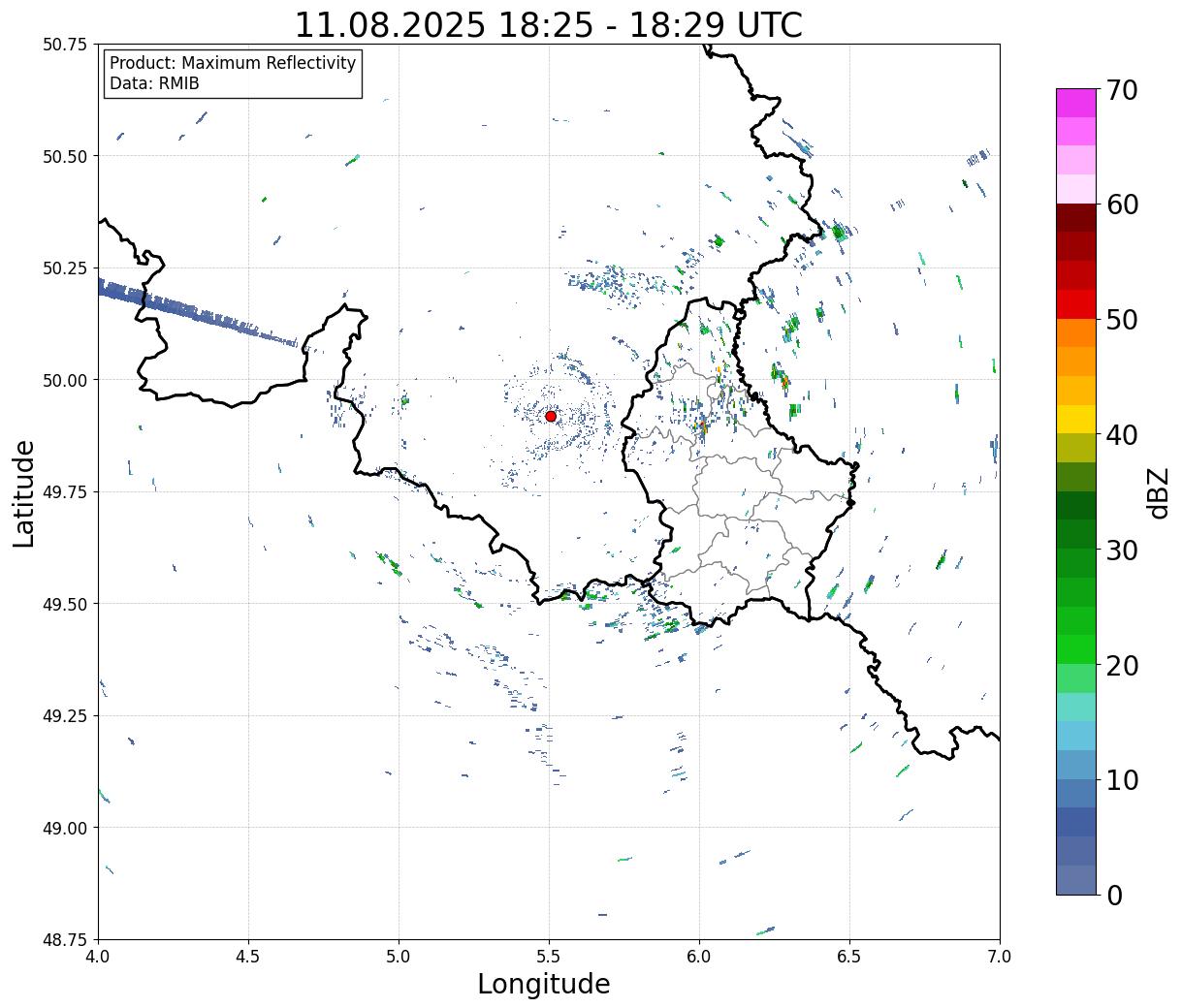This screenshot has width=1182, height=1008.
Task: Click the 'dBZ' colorbar label
Action: coord(1158,491)
